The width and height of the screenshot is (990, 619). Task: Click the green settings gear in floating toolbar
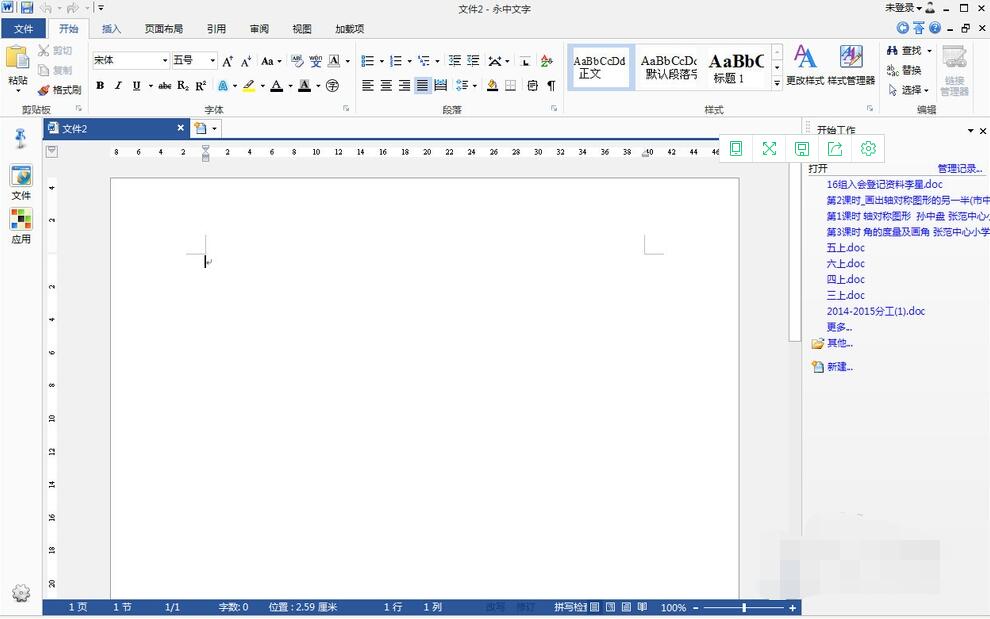click(868, 148)
